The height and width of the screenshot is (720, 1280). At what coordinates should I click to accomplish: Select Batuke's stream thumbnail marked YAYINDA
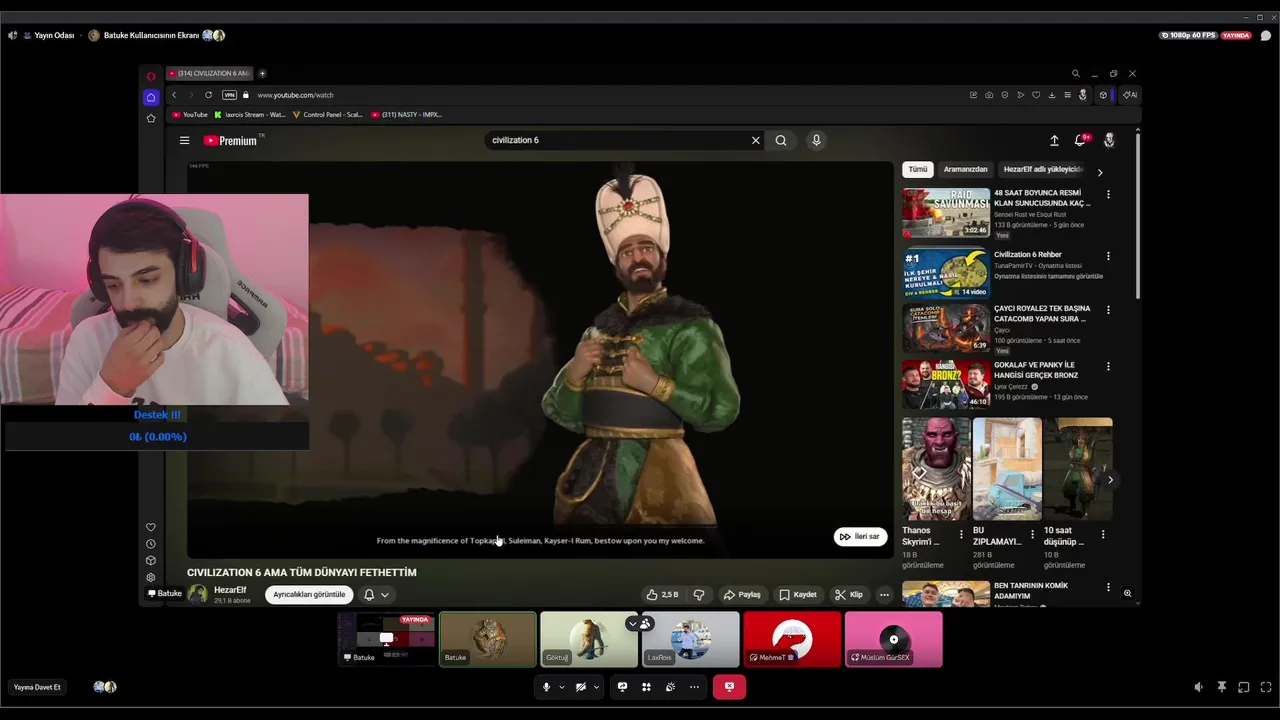[x=386, y=639]
